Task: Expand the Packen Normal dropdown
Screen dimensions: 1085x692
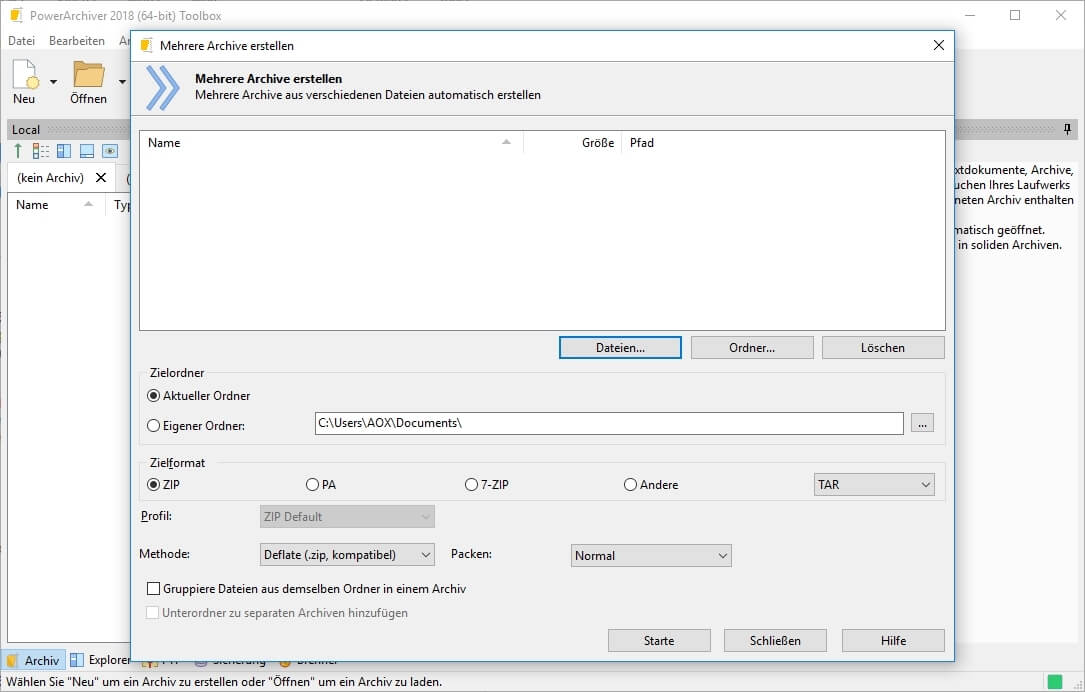Action: click(651, 555)
